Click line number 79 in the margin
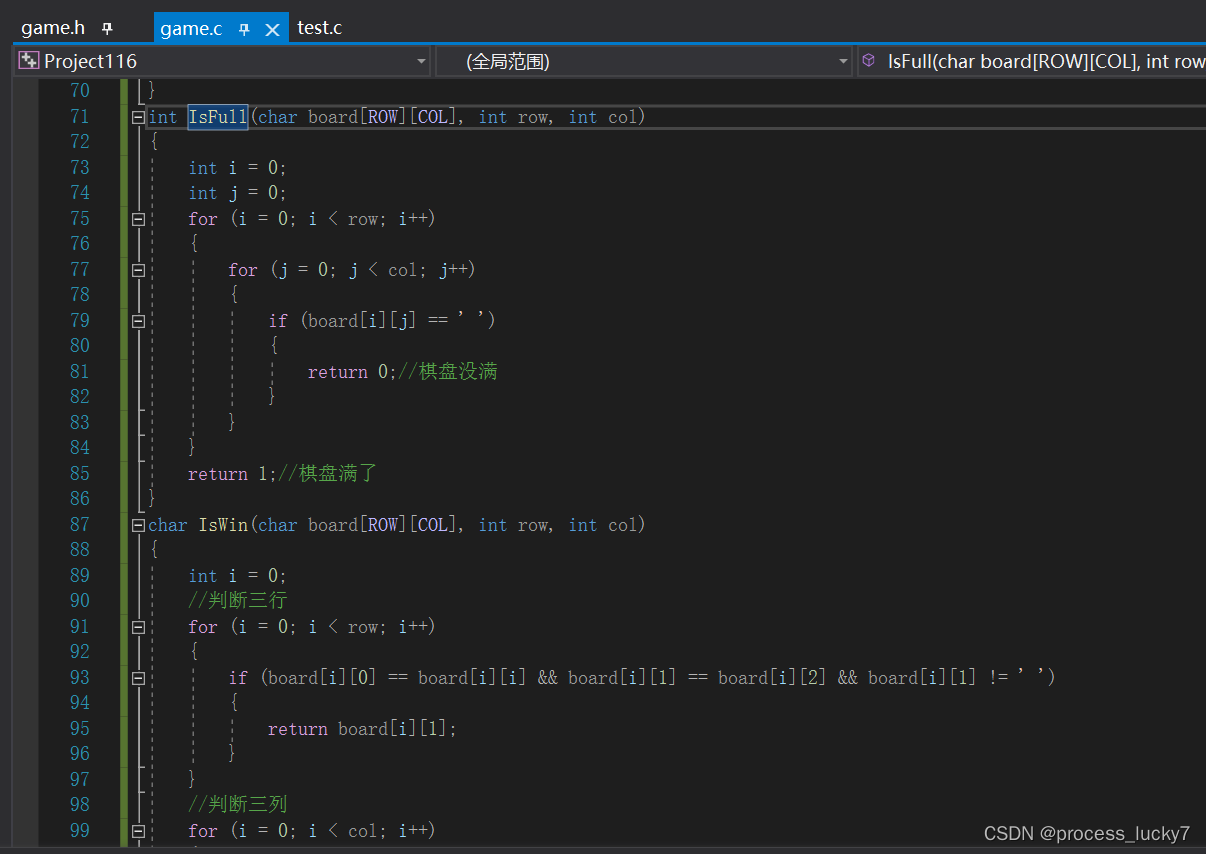The width and height of the screenshot is (1206, 854). (x=79, y=321)
